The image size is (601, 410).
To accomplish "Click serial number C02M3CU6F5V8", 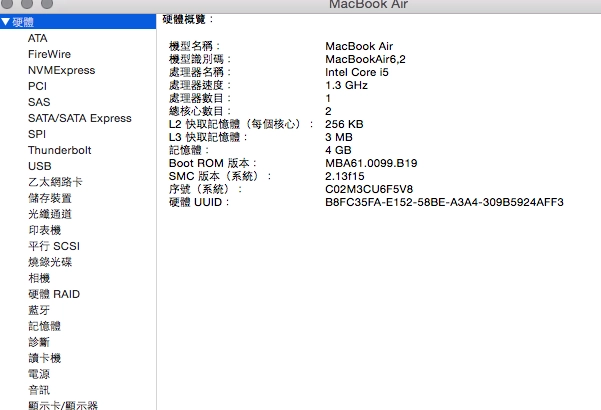I will coord(369,189).
